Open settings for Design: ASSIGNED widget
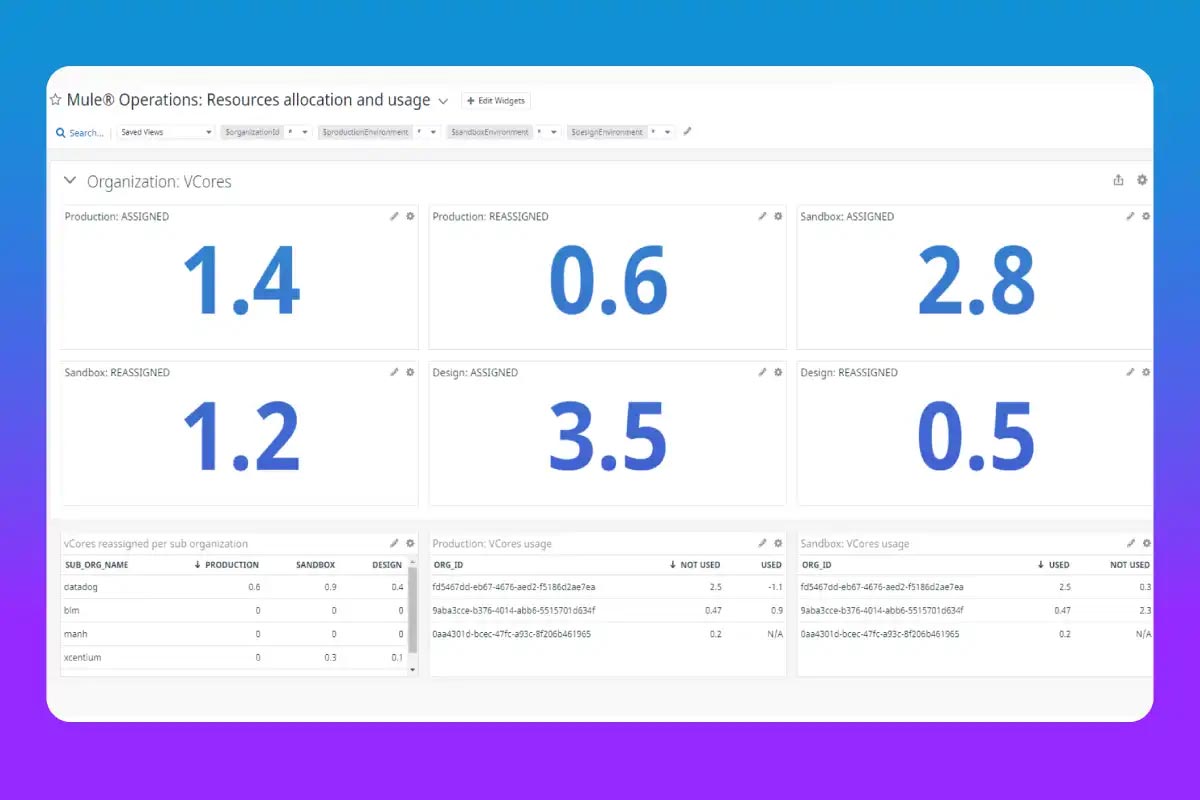 [778, 372]
